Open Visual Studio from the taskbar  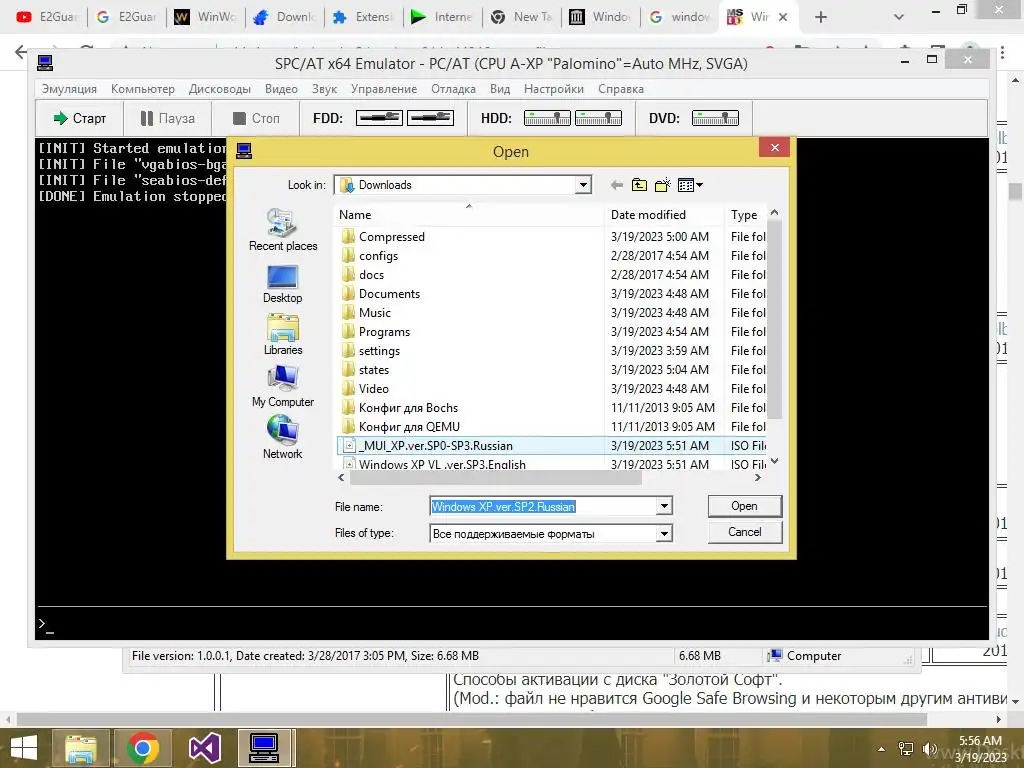click(x=204, y=748)
